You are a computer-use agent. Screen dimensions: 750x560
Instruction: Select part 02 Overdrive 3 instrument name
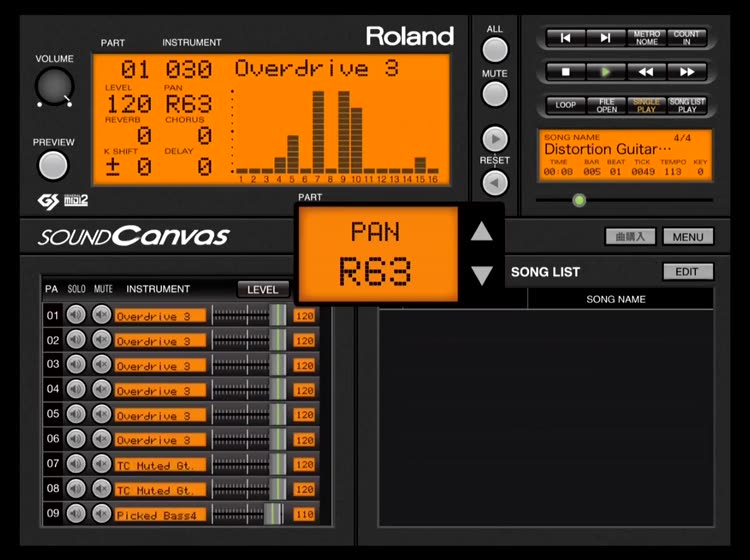coord(160,341)
